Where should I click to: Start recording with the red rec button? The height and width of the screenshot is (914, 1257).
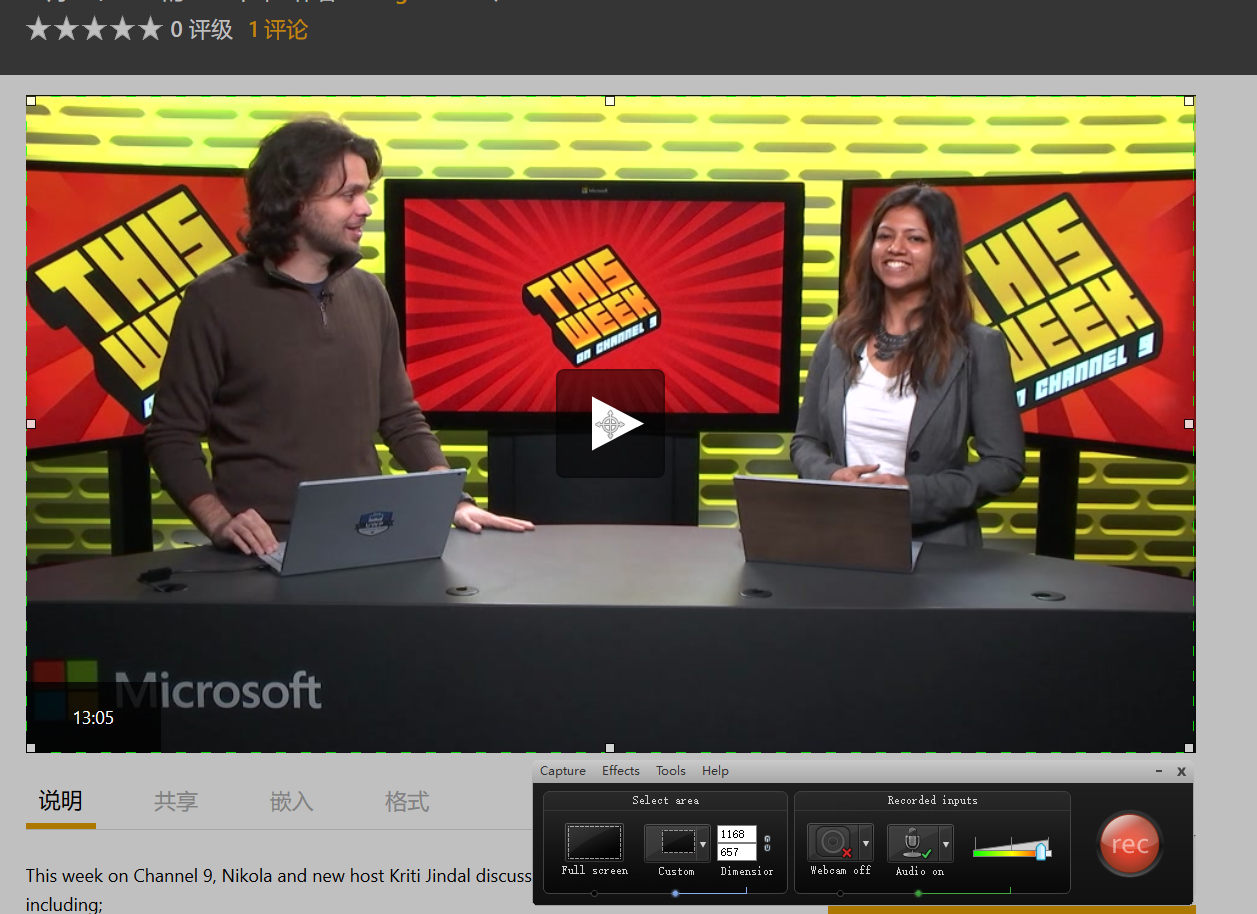pyautogui.click(x=1129, y=844)
